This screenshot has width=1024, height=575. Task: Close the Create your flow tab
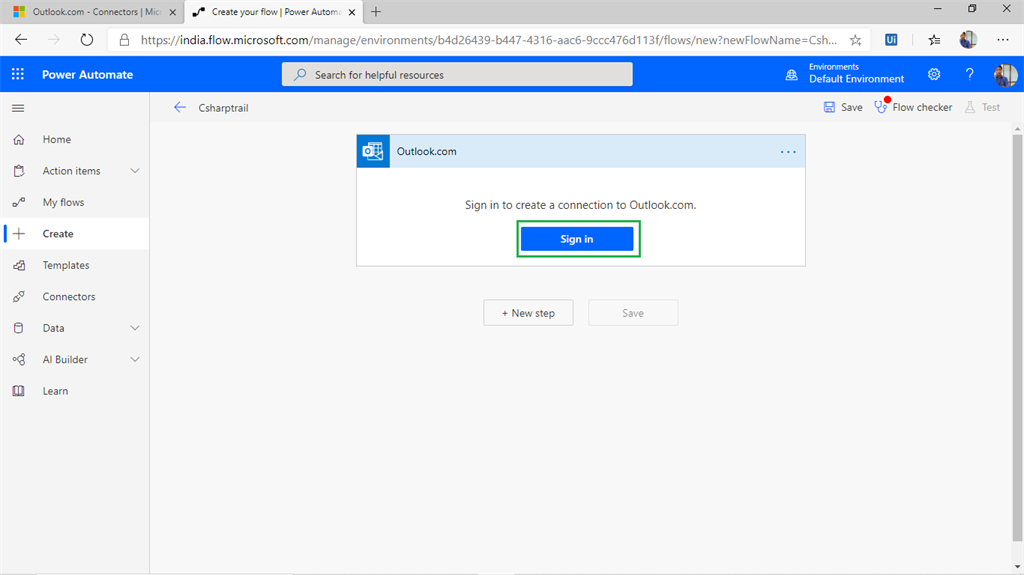pos(351,12)
